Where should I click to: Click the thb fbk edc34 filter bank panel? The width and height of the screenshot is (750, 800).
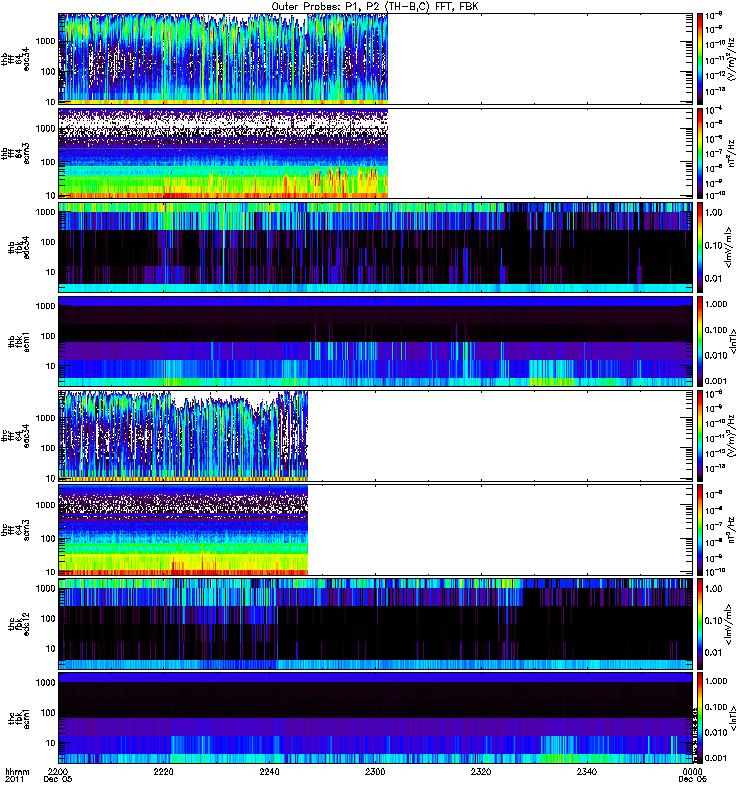point(376,247)
